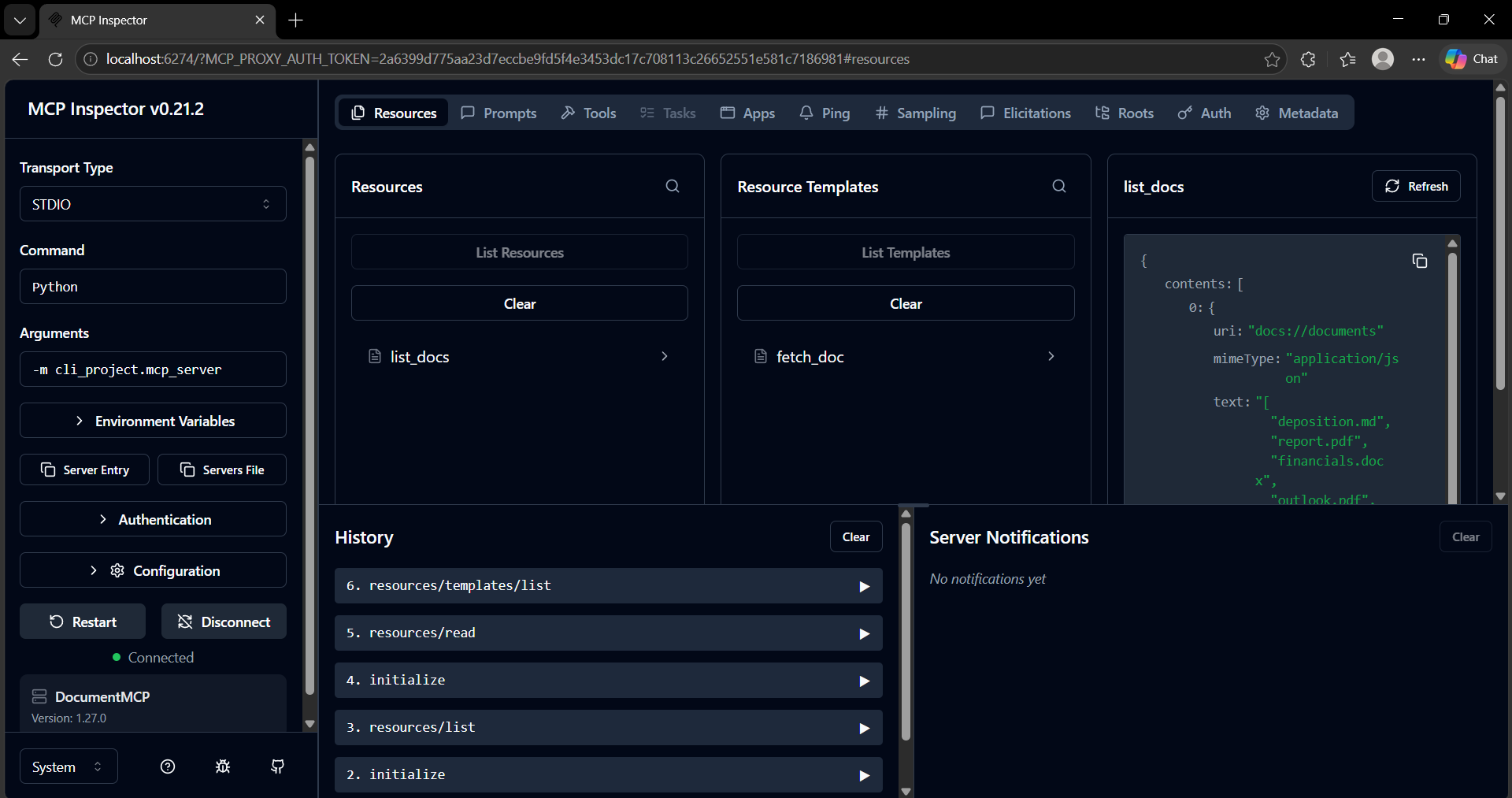Open the System theme selector
This screenshot has width=1512, height=798.
pos(67,766)
